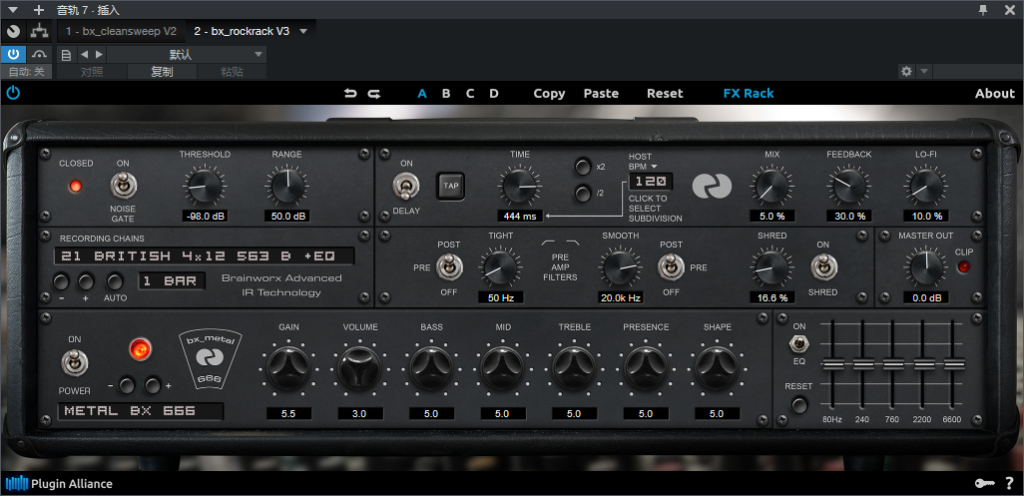1024x496 pixels.
Task: Click the Paste settings button
Action: point(601,93)
